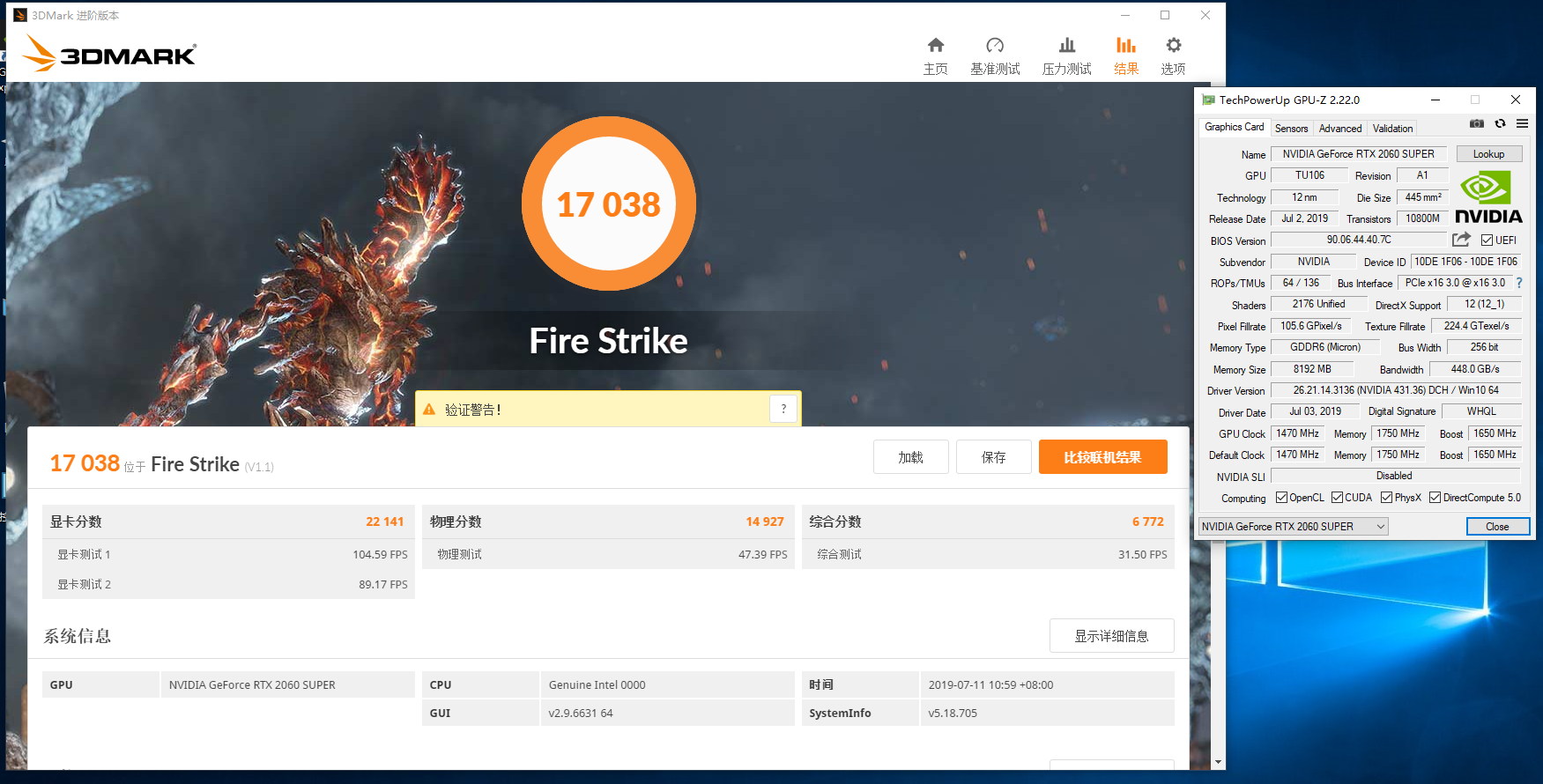Image resolution: width=1543 pixels, height=784 pixels.
Task: Click 显示详细信息 (show details) button
Action: [x=1111, y=636]
